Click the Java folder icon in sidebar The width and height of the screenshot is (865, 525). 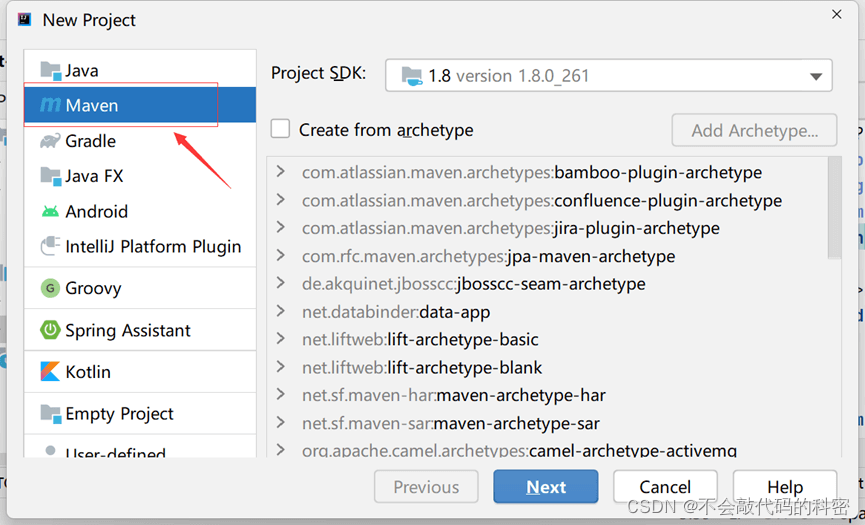(50, 70)
